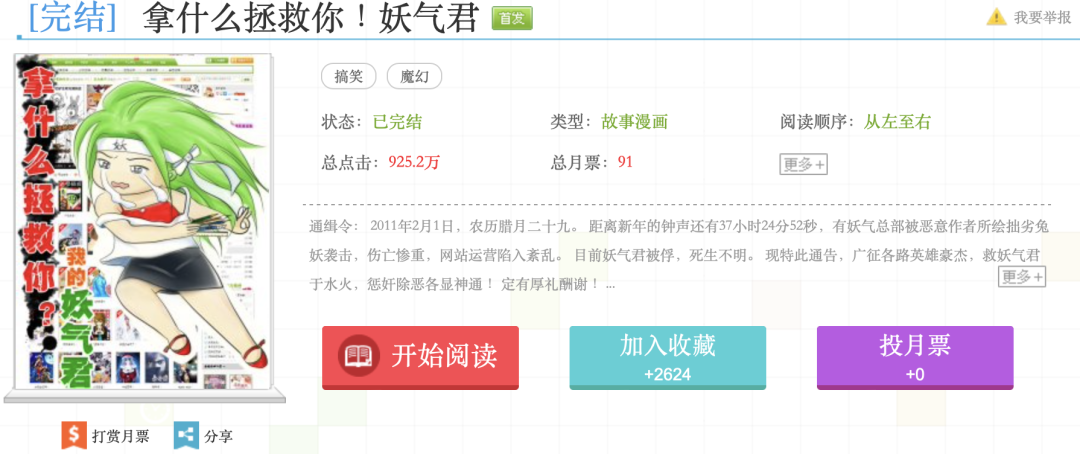Expand 更多+ below the reading order
This screenshot has height=454, width=1080.
(803, 165)
